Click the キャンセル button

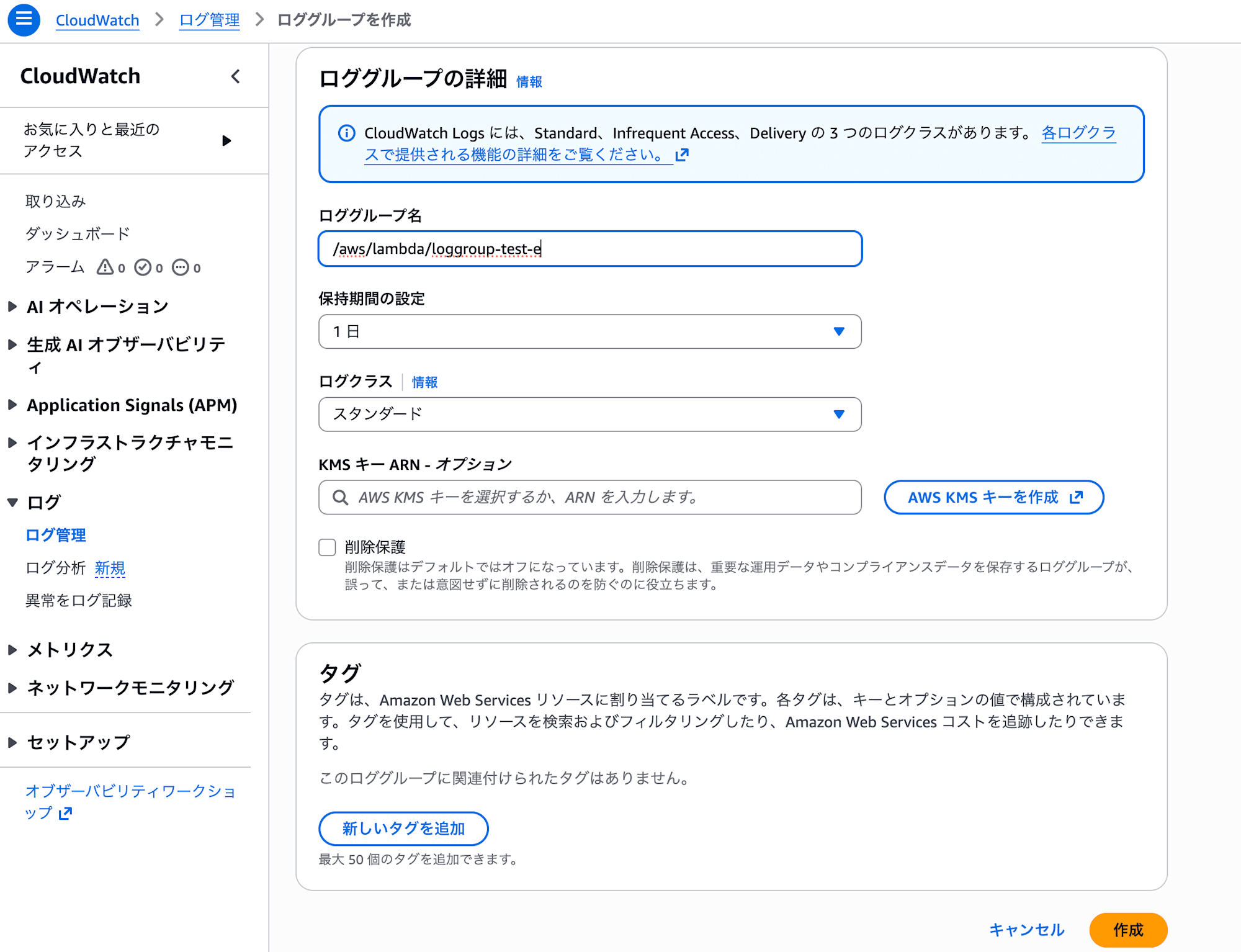[x=1027, y=930]
